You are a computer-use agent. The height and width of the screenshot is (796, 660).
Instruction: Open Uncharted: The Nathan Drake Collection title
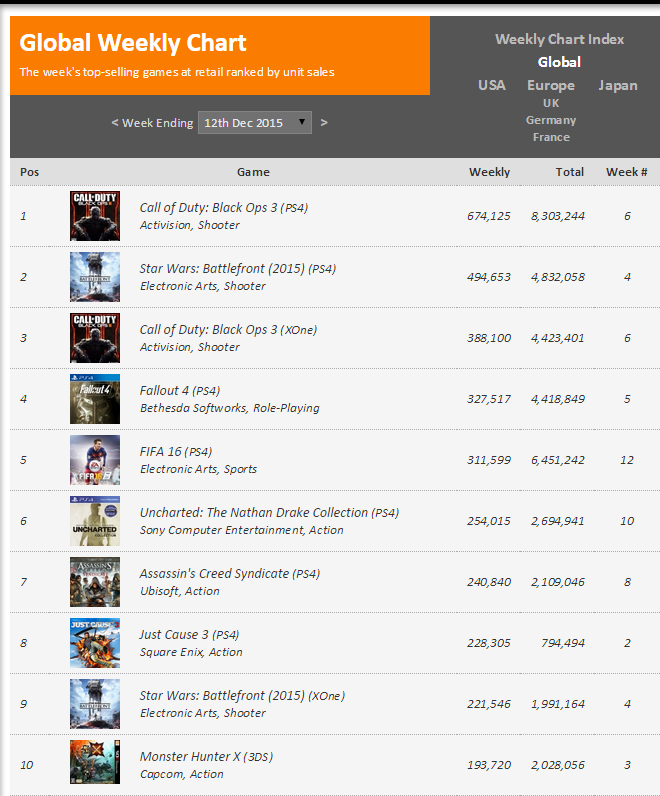coord(269,513)
